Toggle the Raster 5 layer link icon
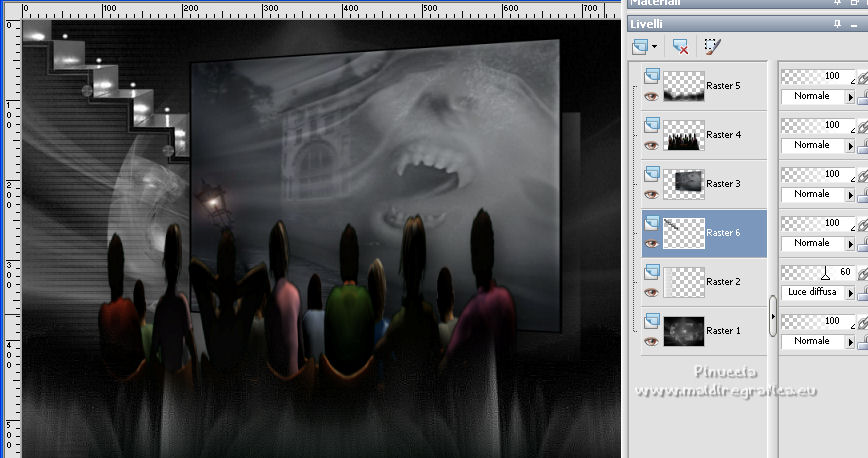868x458 pixels. point(862,77)
